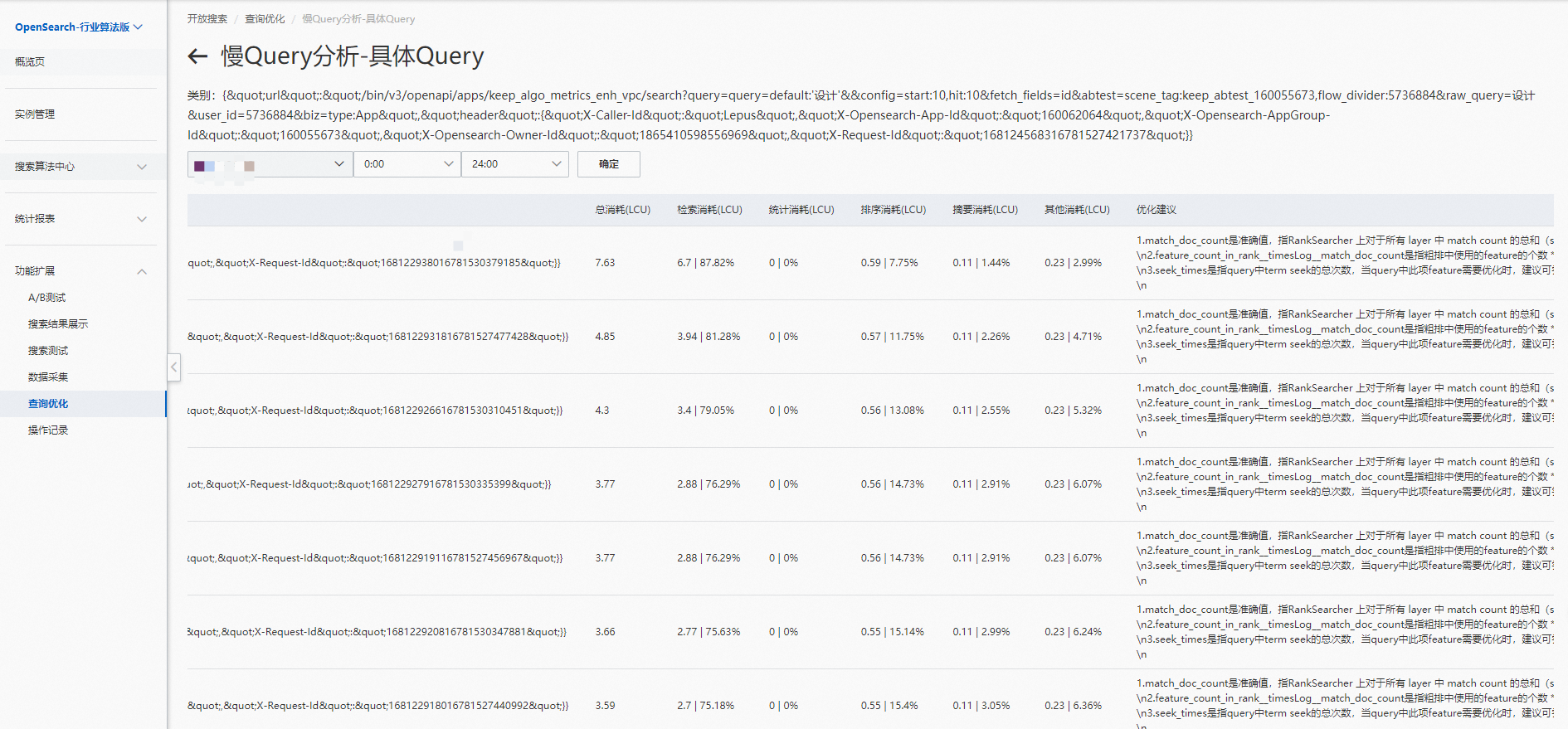Viewport: 1568px width, 729px height.
Task: Click other cell 0.23 | 6.24%
Action: [1074, 632]
